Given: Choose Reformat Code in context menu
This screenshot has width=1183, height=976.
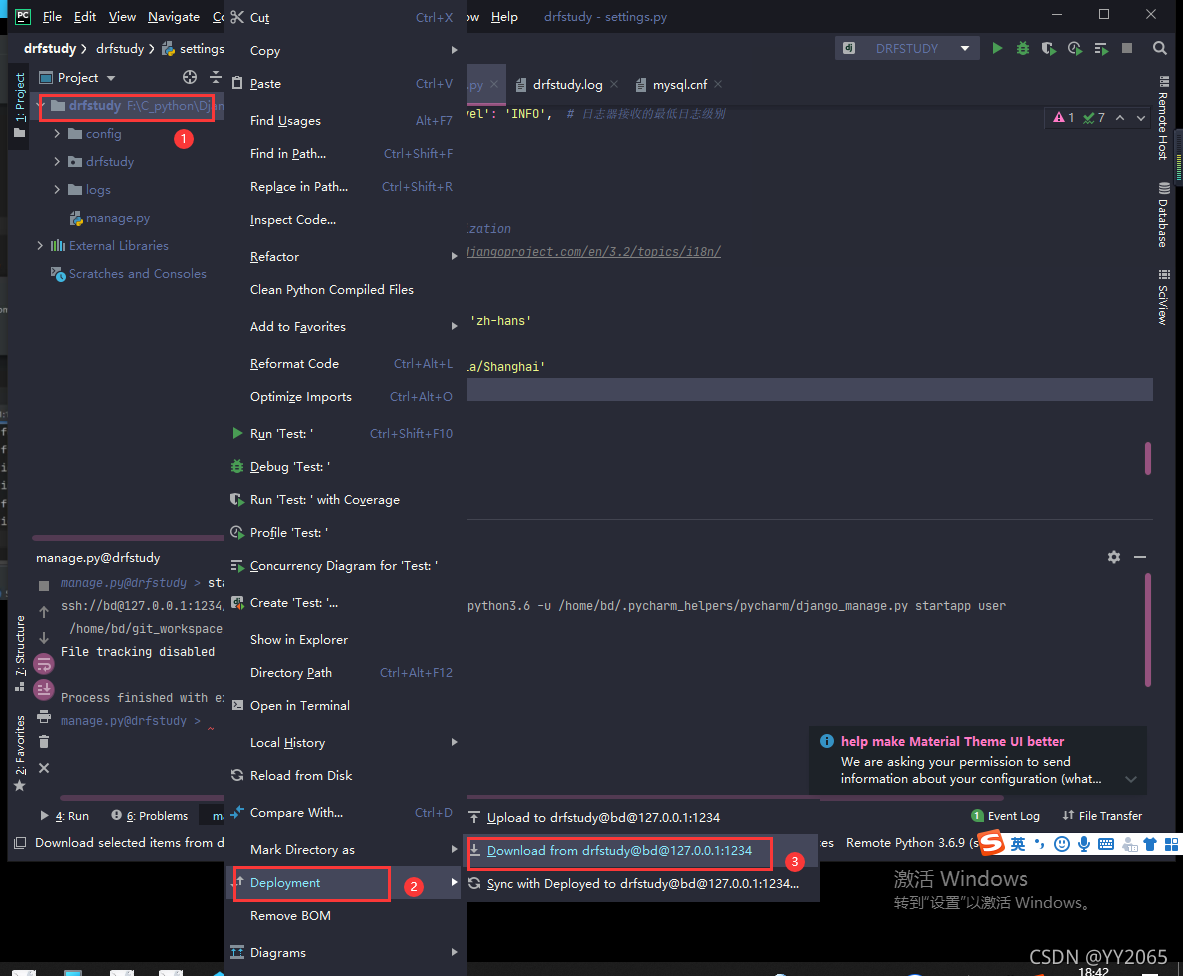Looking at the screenshot, I should pos(346,364).
